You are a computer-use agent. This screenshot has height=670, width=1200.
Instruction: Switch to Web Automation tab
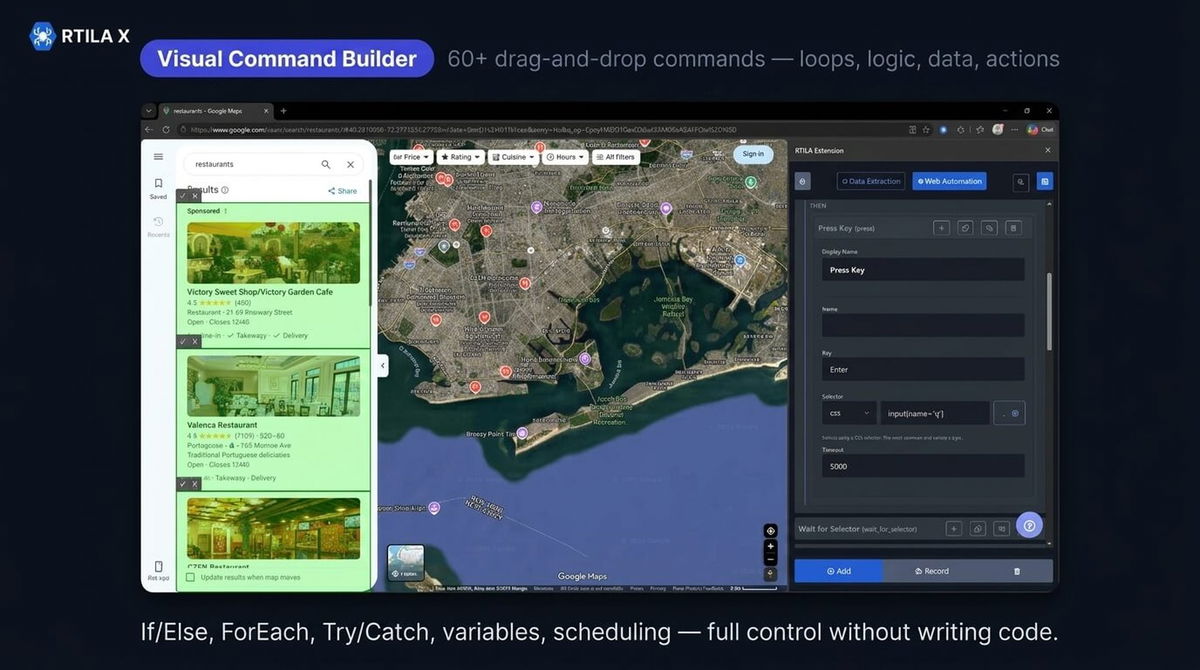click(949, 181)
